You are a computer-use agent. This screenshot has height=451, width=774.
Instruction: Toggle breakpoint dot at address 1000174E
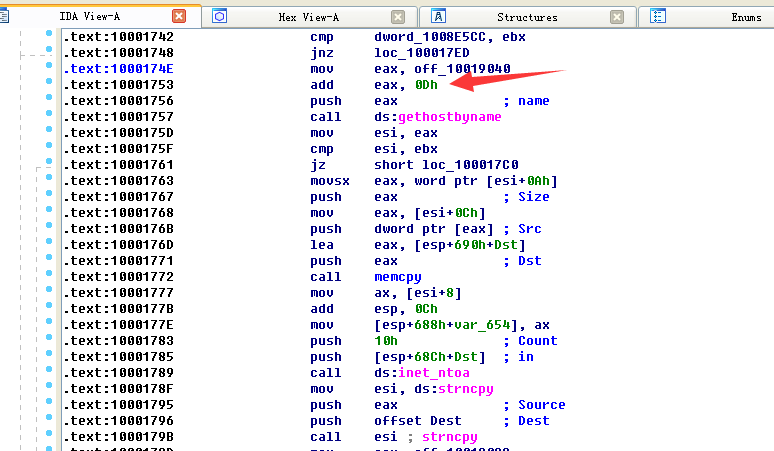click(49, 65)
